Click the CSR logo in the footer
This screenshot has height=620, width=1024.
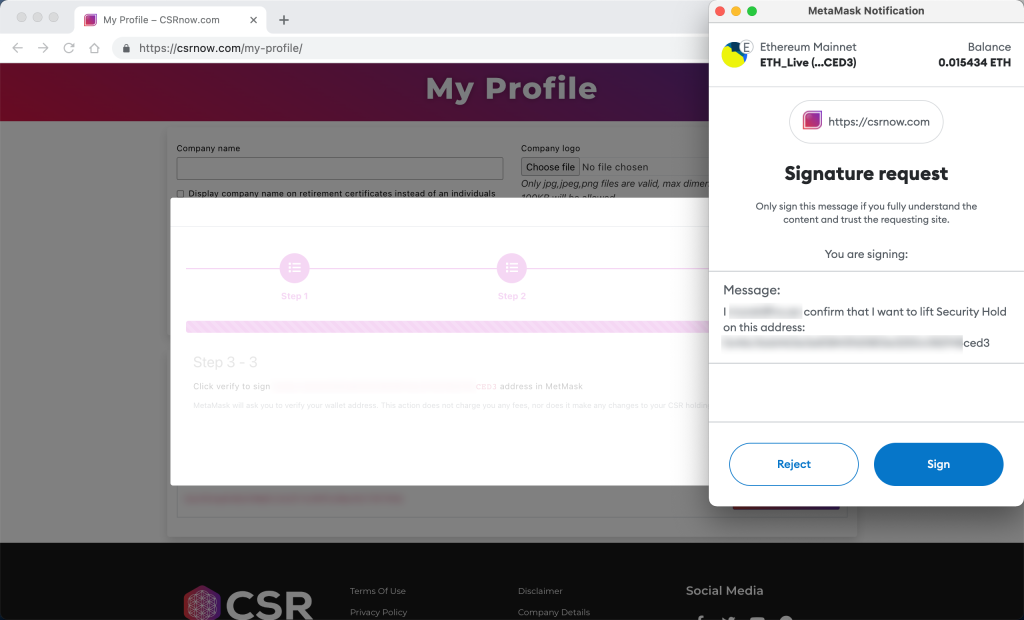tap(248, 604)
